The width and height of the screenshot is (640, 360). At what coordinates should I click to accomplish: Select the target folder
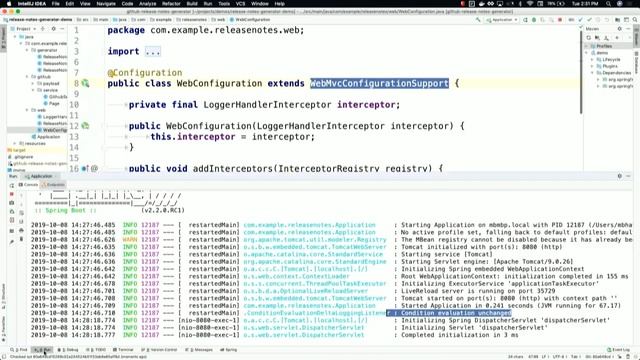coord(16,150)
